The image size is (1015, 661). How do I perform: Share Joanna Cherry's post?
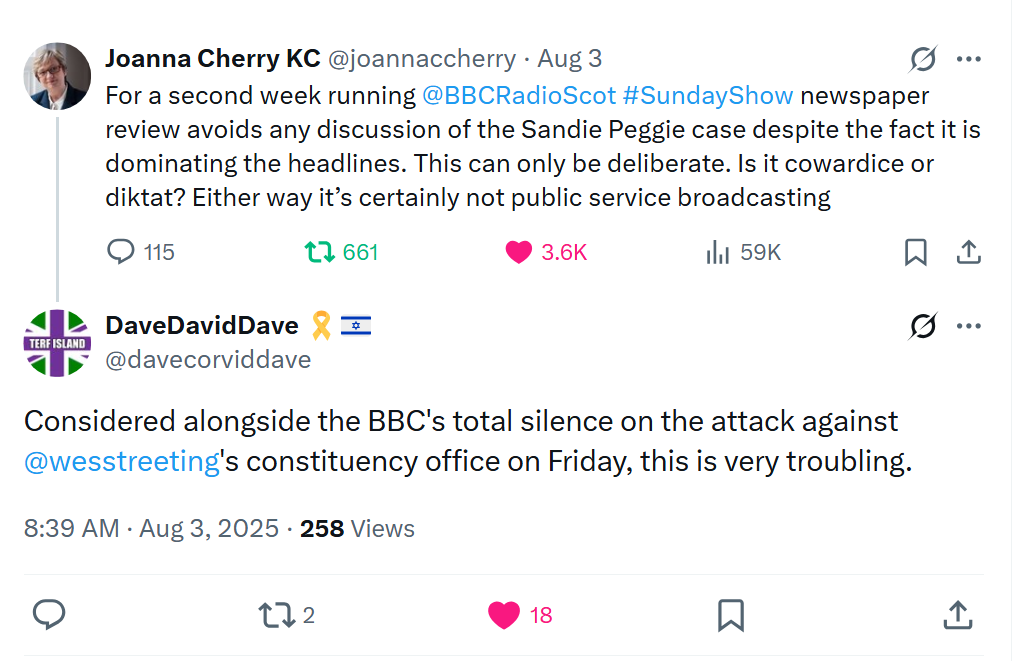[x=968, y=252]
